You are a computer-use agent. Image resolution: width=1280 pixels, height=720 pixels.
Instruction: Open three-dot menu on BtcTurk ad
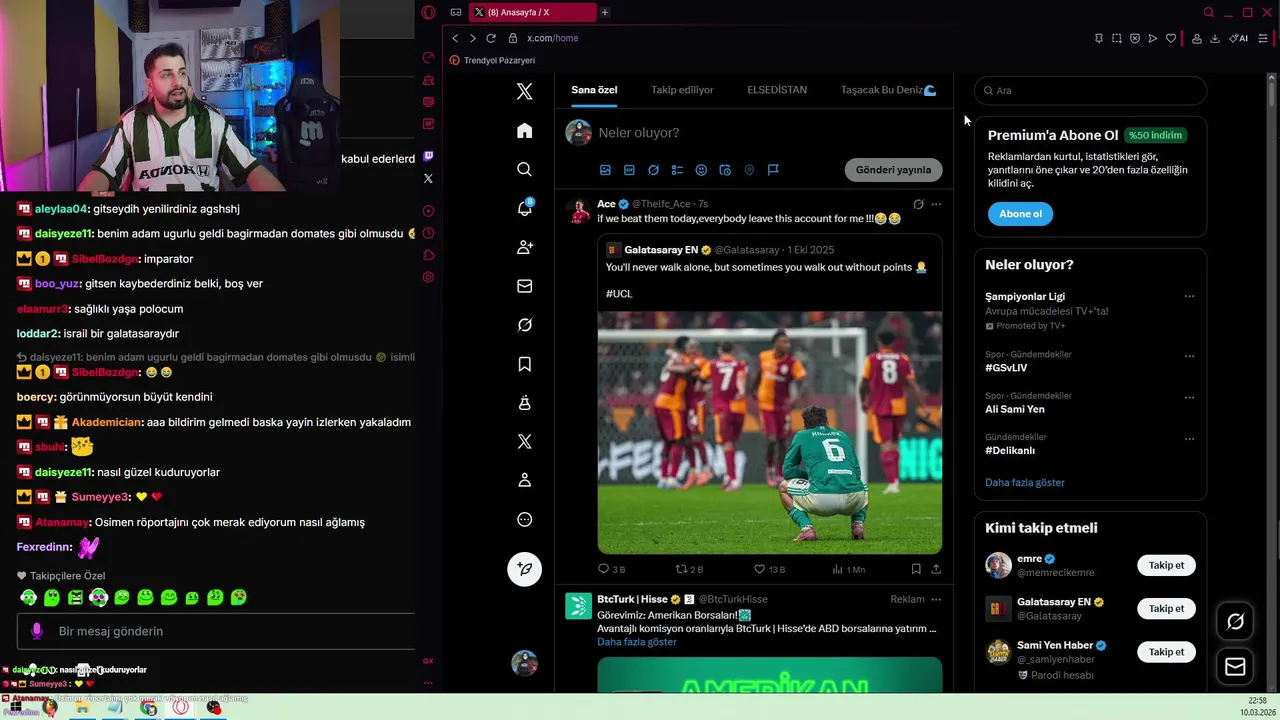(x=936, y=599)
